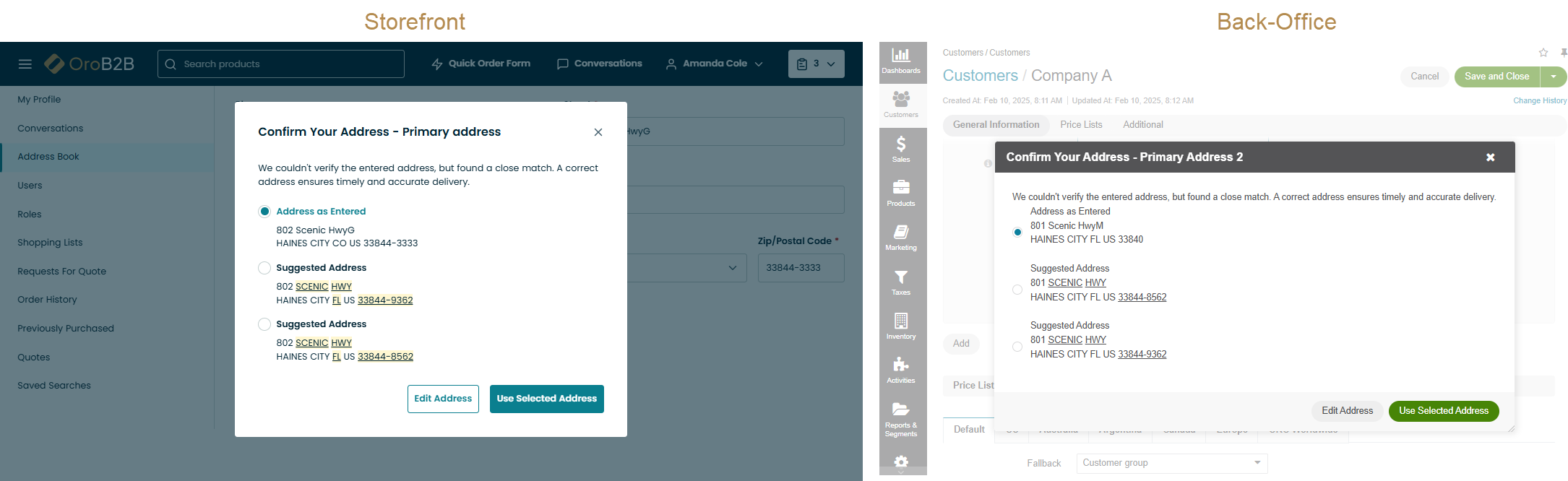The width and height of the screenshot is (1568, 481).
Task: Open the Dashboards sidebar icon
Action: pos(901,61)
